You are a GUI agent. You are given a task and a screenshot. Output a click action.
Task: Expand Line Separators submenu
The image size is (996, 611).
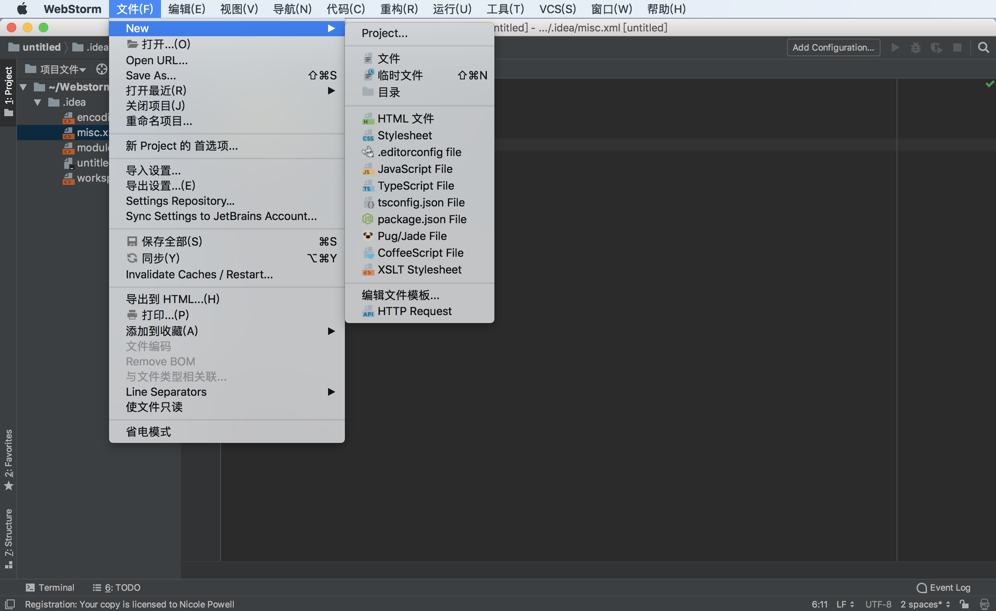[x=227, y=392]
